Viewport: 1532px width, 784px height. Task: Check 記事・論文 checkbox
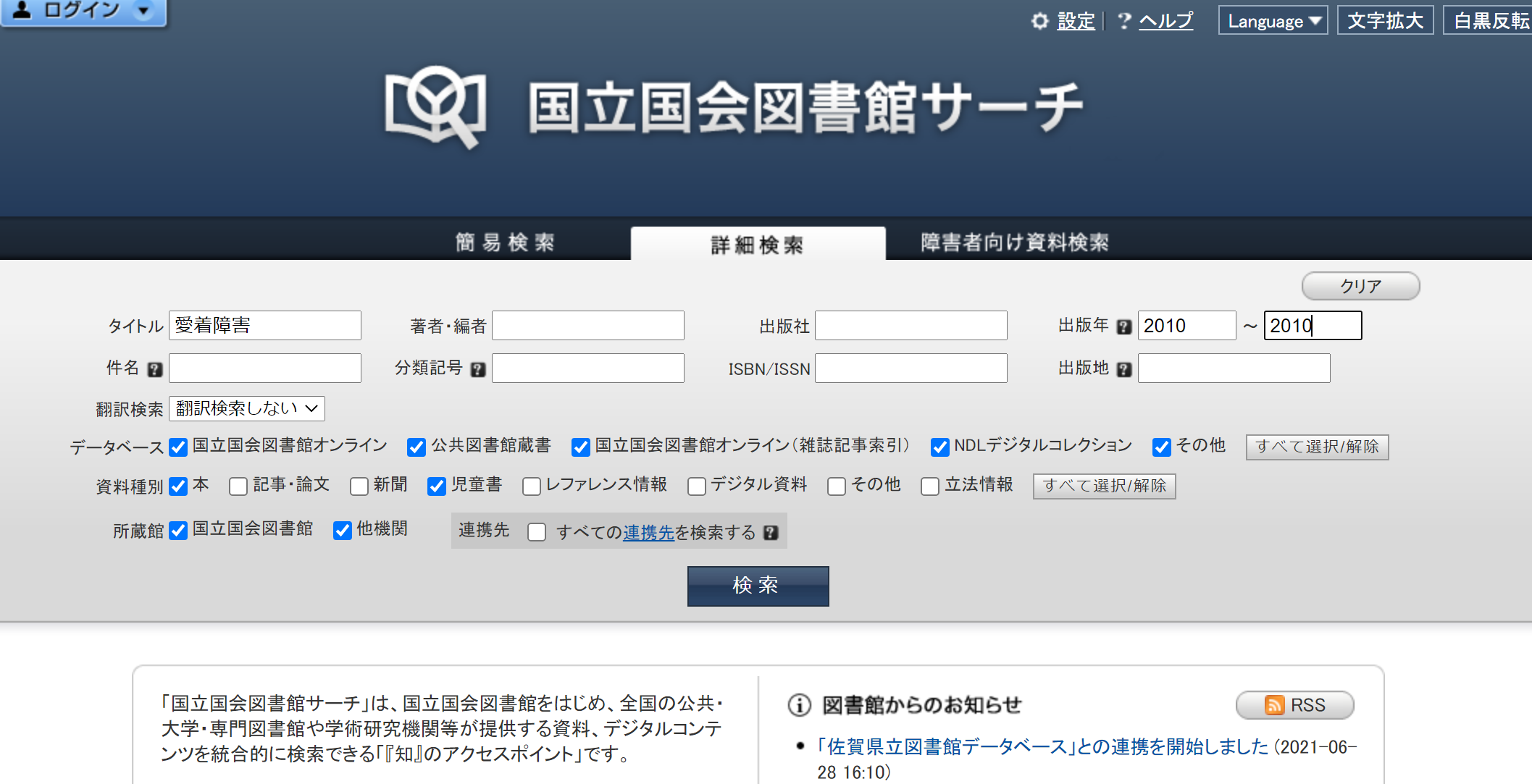238,486
